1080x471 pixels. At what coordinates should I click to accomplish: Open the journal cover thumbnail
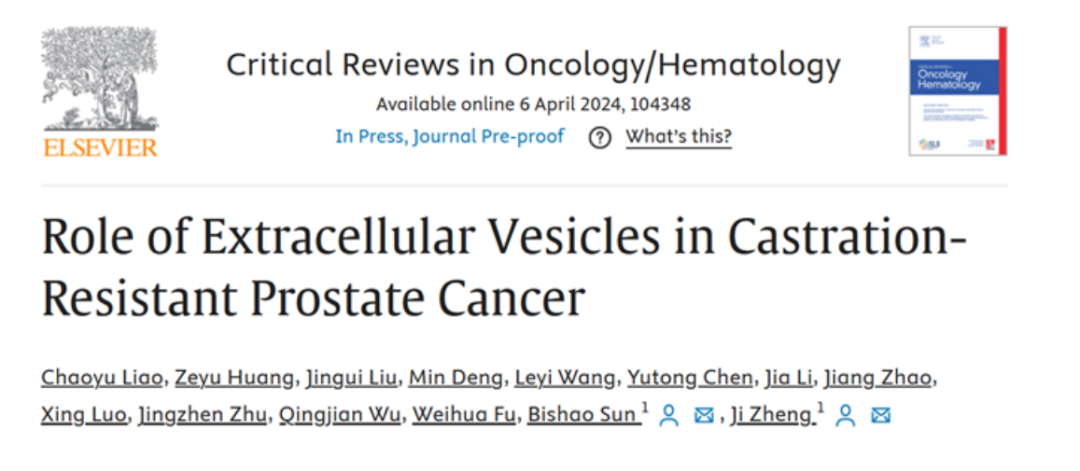pyautogui.click(x=957, y=91)
